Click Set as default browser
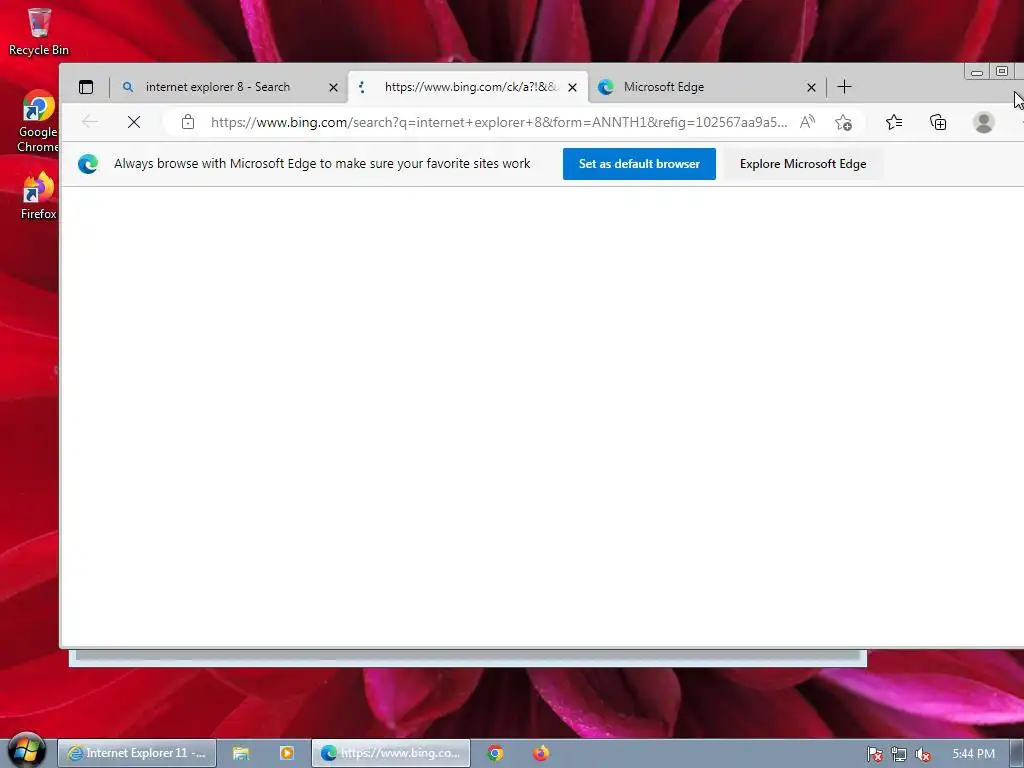Image resolution: width=1024 pixels, height=768 pixels. coord(639,164)
